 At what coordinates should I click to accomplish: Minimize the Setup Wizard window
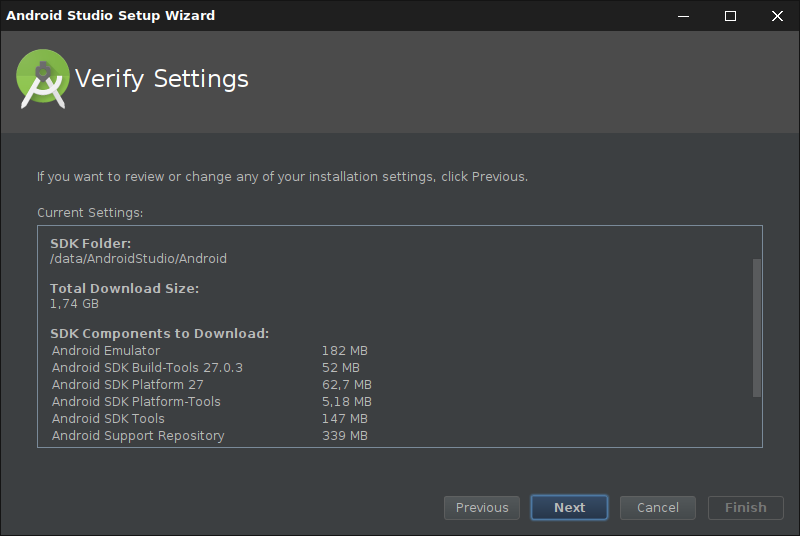(x=684, y=16)
